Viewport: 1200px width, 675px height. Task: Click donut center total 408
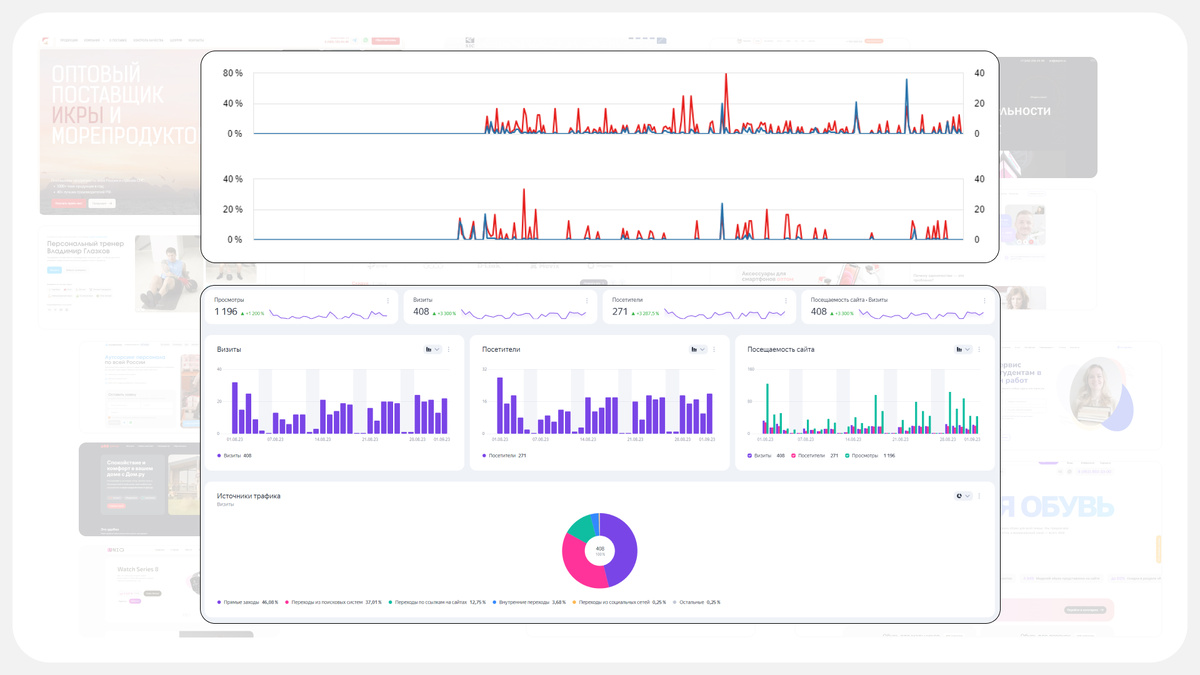600,550
